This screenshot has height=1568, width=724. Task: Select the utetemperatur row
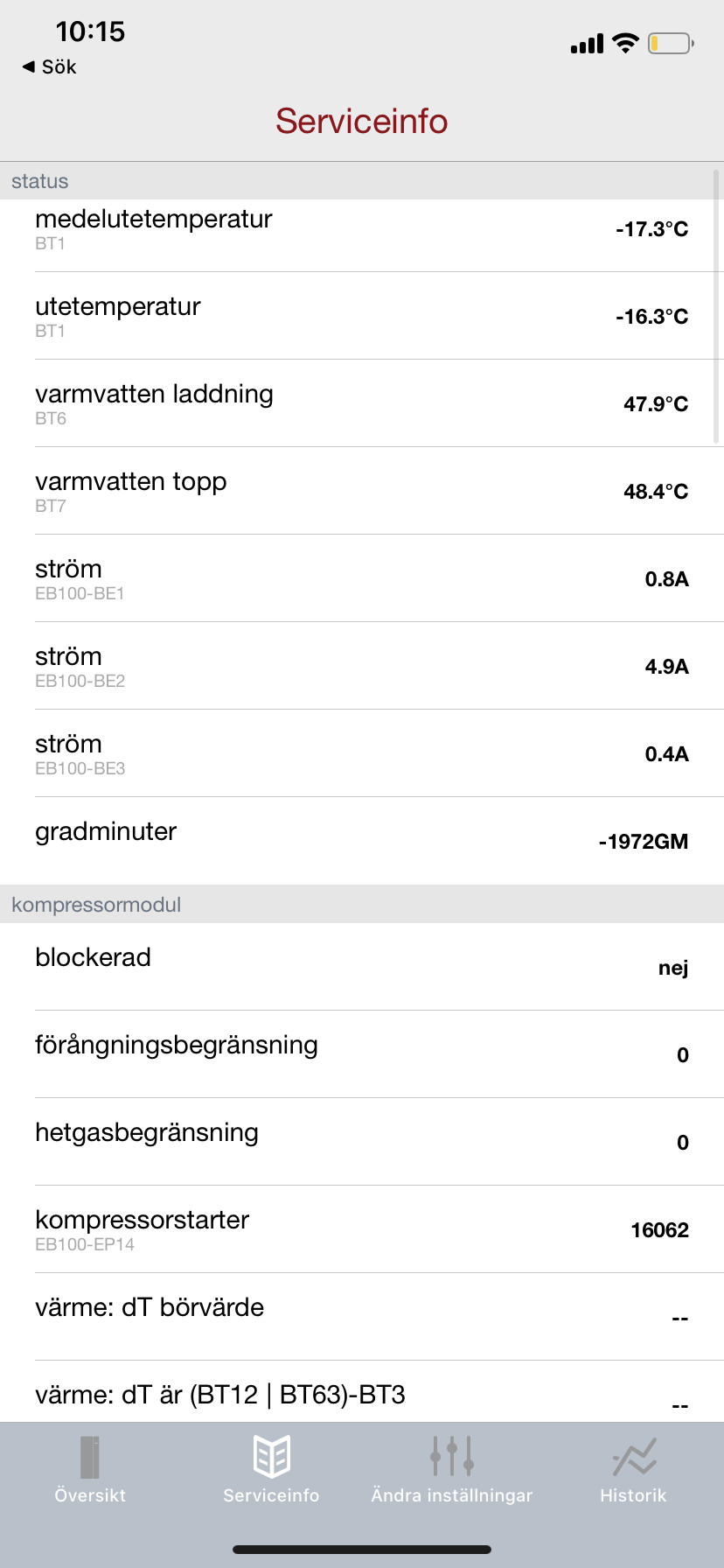(x=362, y=317)
